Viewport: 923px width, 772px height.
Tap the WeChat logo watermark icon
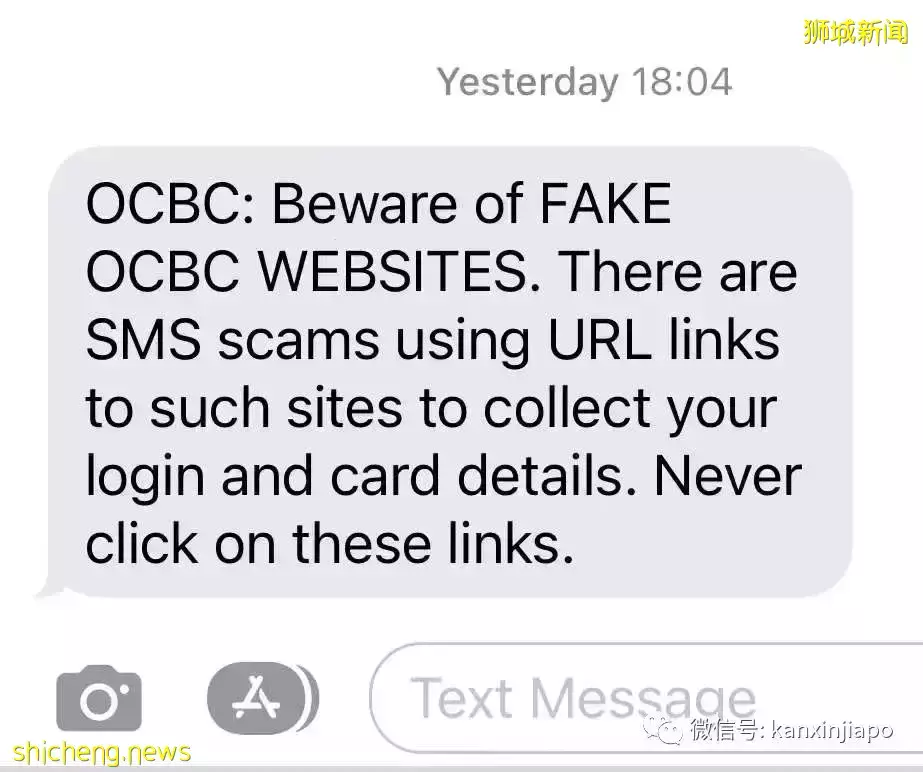[x=663, y=730]
